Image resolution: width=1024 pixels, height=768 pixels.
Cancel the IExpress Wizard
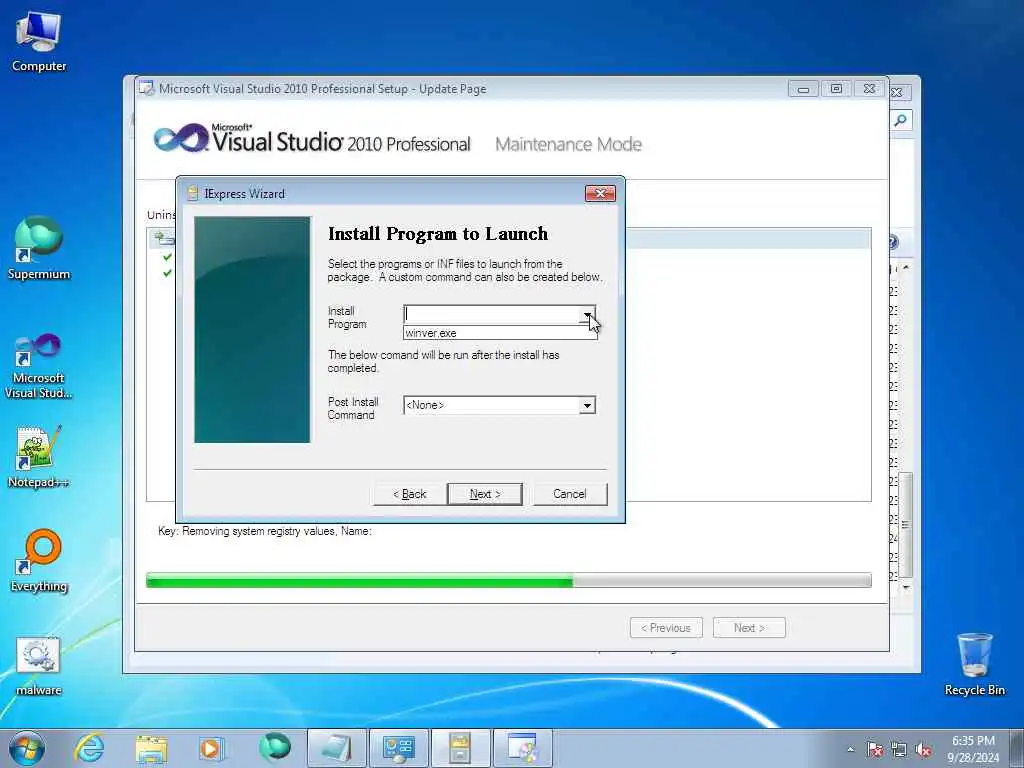[x=569, y=494]
